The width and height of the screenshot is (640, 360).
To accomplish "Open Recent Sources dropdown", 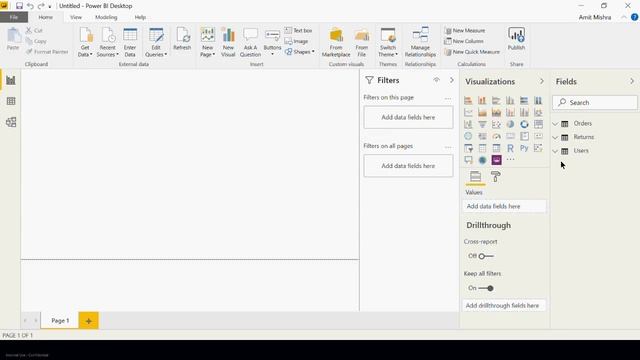I will (x=108, y=42).
